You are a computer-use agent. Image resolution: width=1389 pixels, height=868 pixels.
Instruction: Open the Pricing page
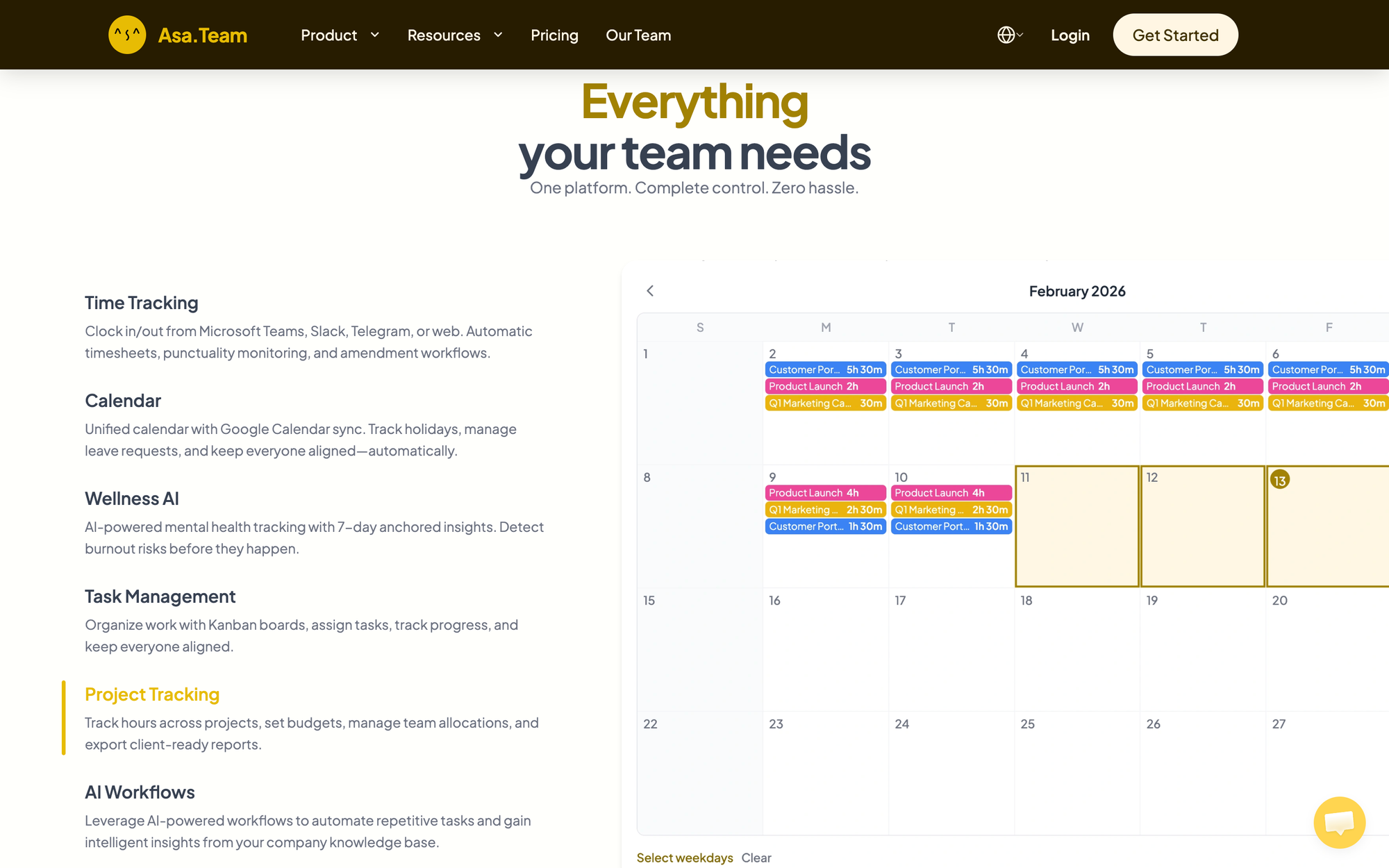pyautogui.click(x=554, y=35)
